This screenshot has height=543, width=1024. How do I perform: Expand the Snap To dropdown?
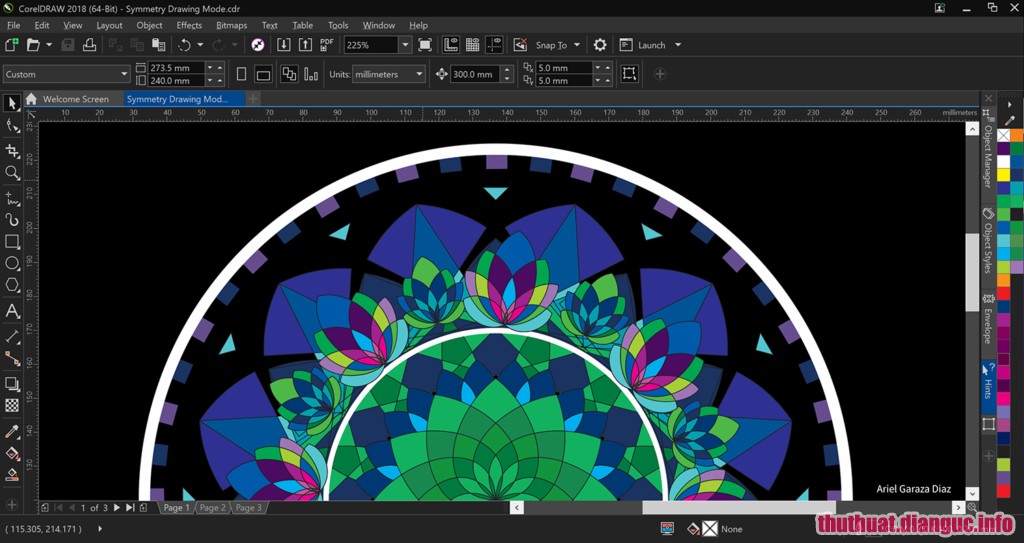(x=577, y=45)
